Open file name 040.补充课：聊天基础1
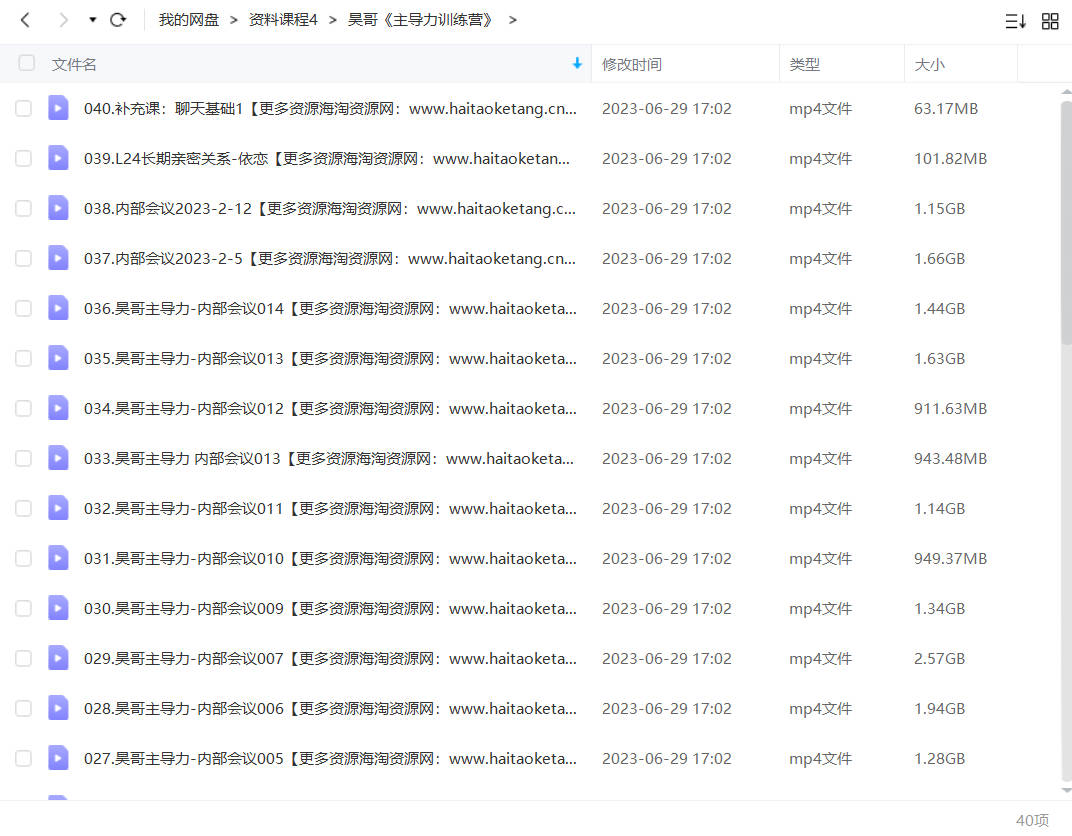 [x=330, y=109]
